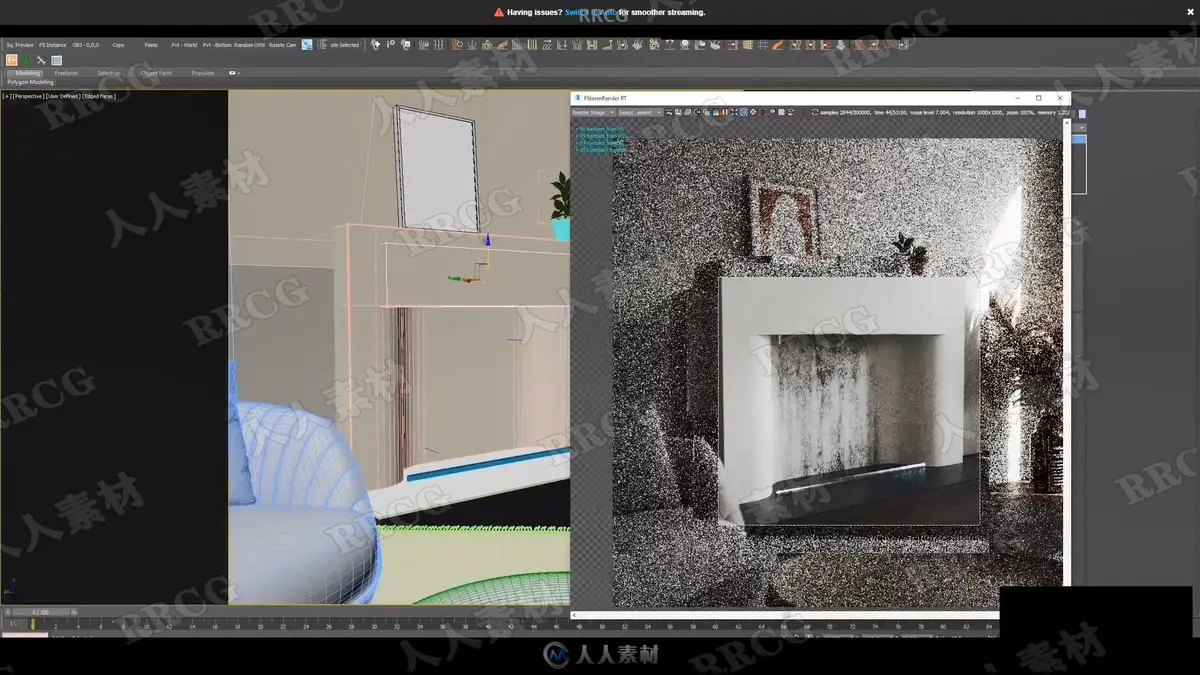The image size is (1200, 675).
Task: Dismiss the Having issues banner with X
Action: pyautogui.click(x=1190, y=12)
